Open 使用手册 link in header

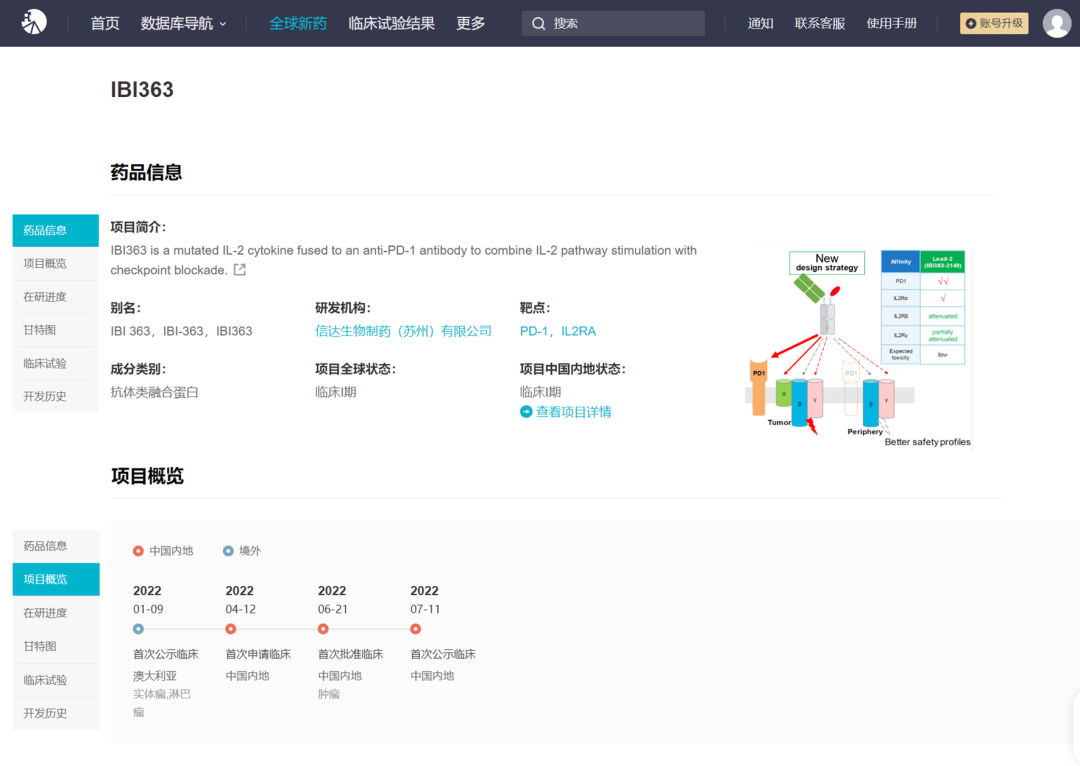(x=891, y=23)
